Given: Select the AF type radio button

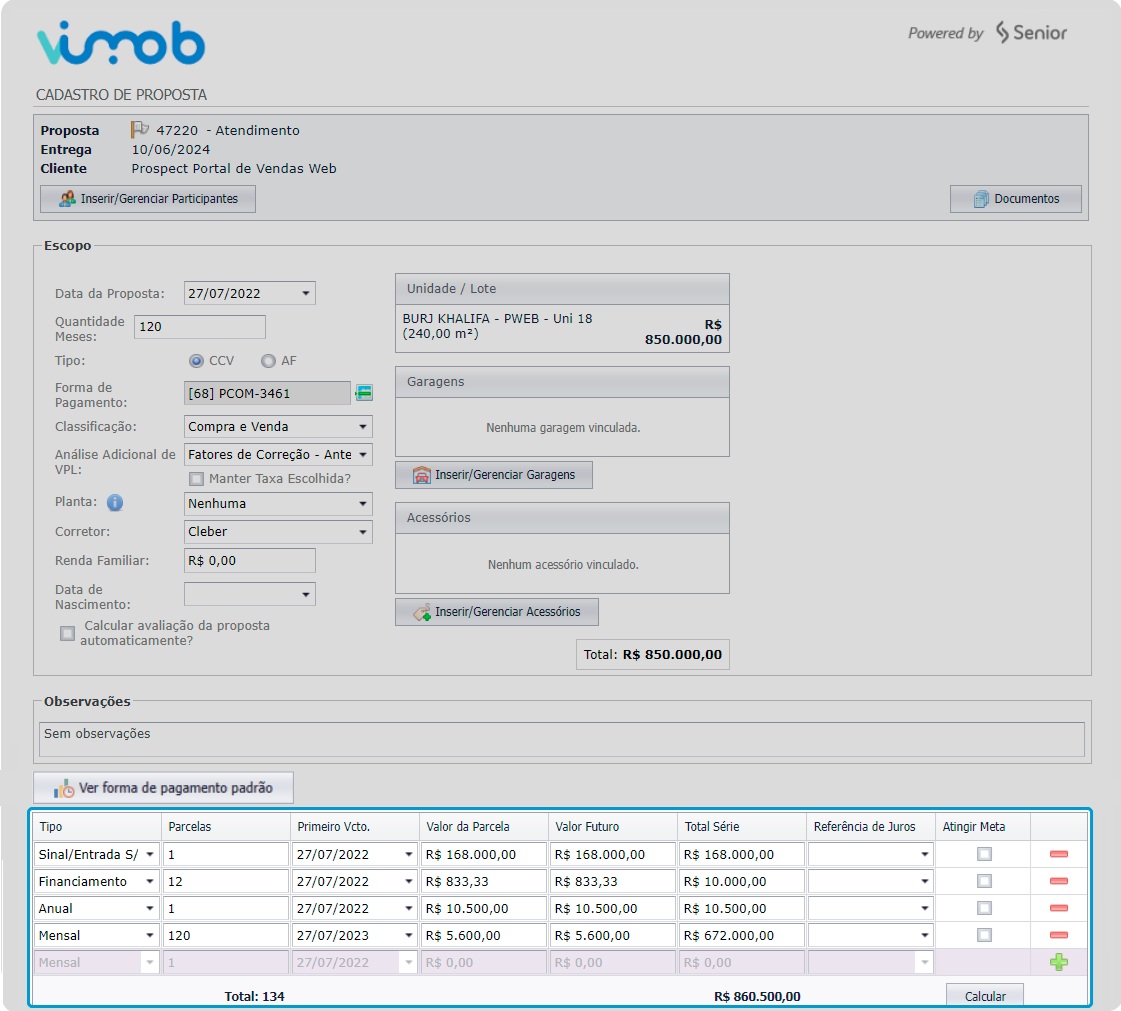Looking at the screenshot, I should (268, 361).
